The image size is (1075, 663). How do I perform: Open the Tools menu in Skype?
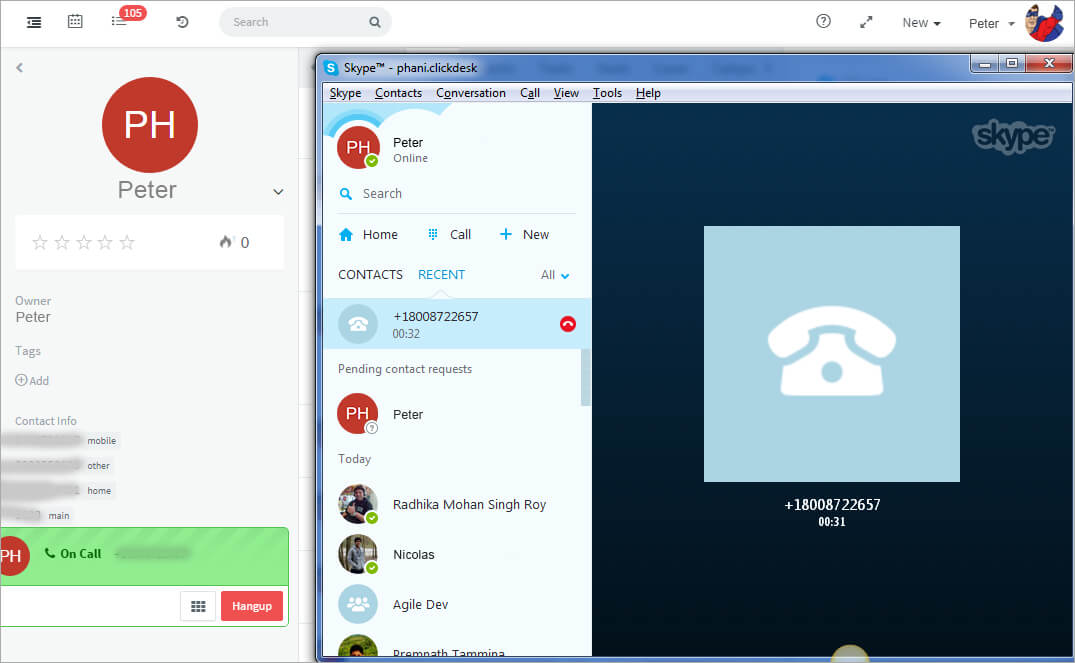607,93
